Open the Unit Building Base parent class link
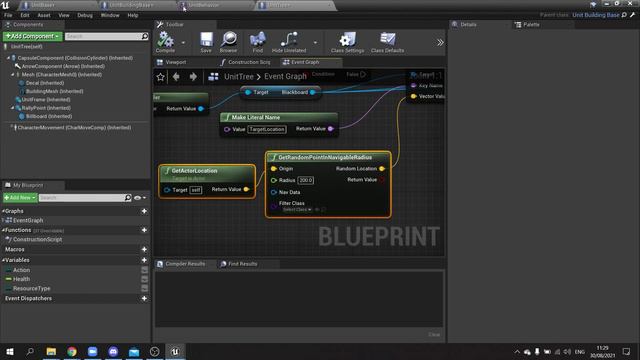 pyautogui.click(x=596, y=15)
